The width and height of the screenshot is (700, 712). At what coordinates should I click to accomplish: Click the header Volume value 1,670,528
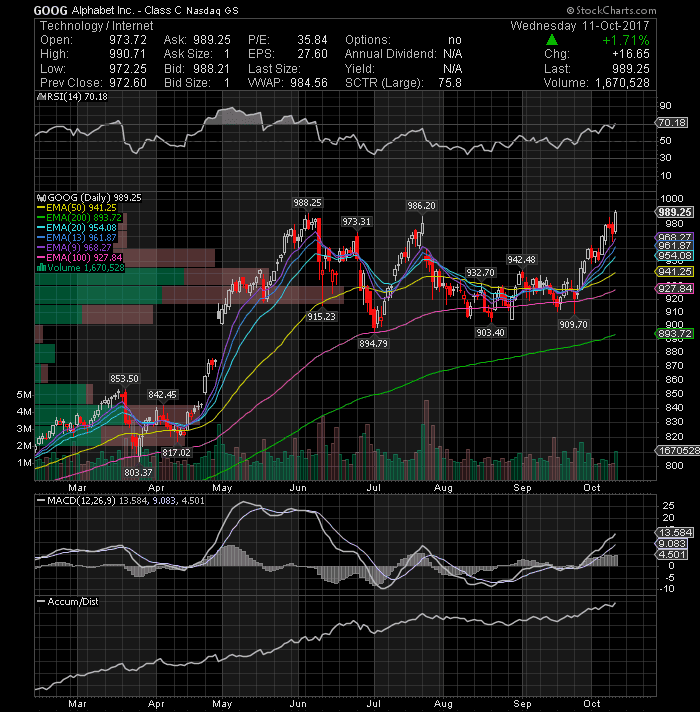tap(622, 83)
